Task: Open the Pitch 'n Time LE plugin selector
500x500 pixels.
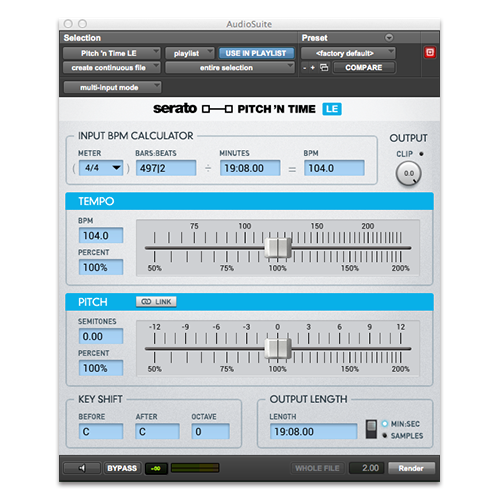Action: coord(112,53)
